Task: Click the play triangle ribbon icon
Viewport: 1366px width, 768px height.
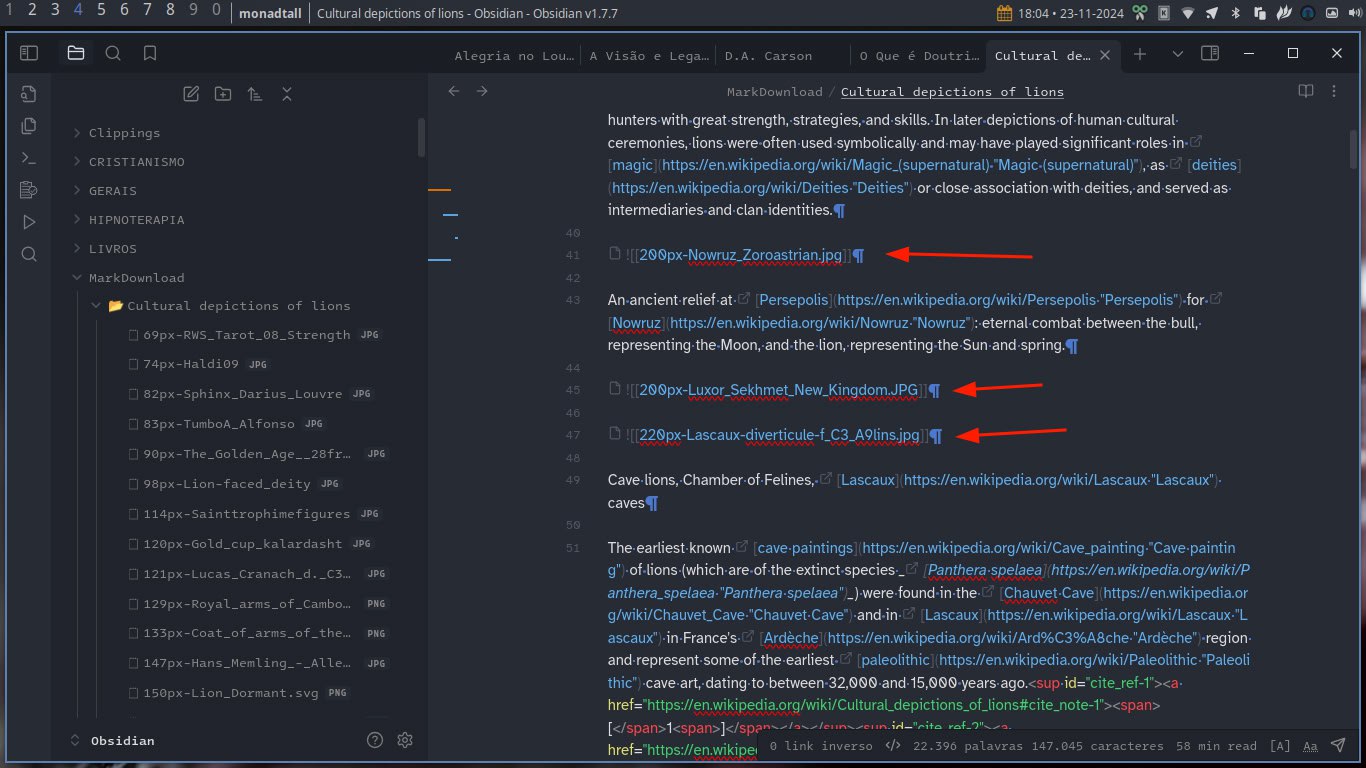Action: click(x=28, y=222)
